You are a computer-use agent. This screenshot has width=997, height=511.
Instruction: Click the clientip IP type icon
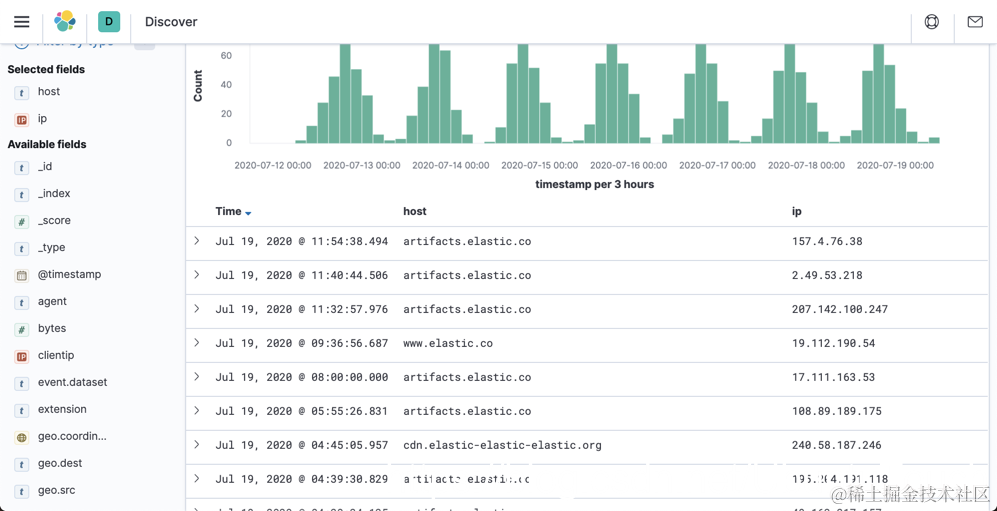[22, 356]
